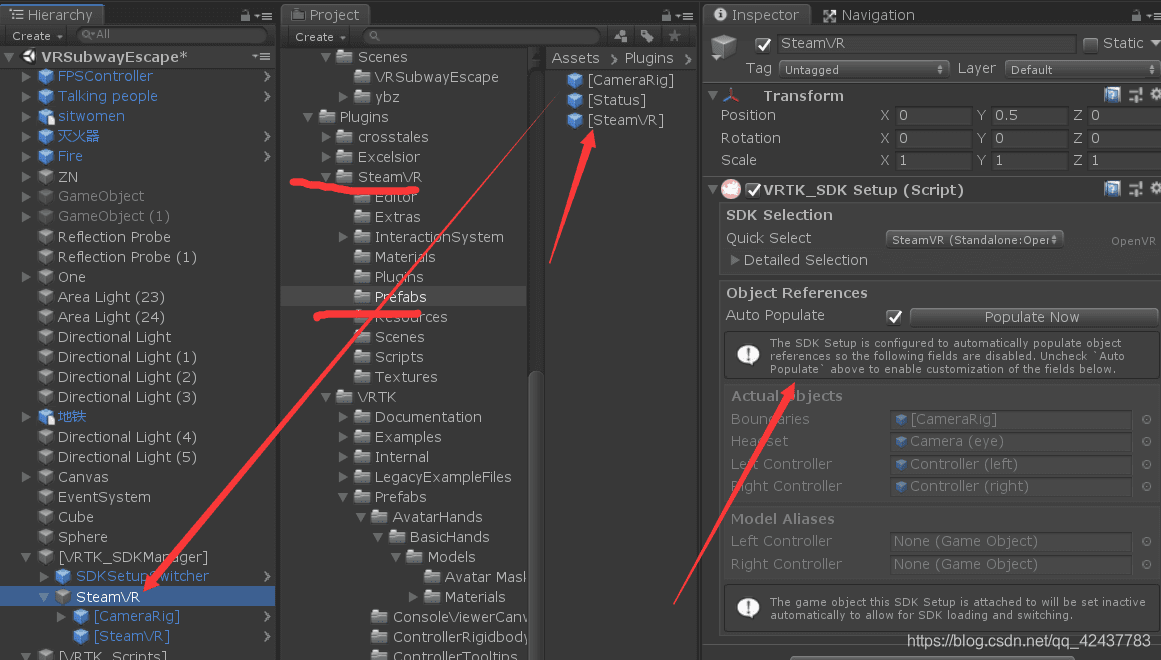Open prefab arrow on Talking people row
The width and height of the screenshot is (1161, 660).
pyautogui.click(x=267, y=96)
